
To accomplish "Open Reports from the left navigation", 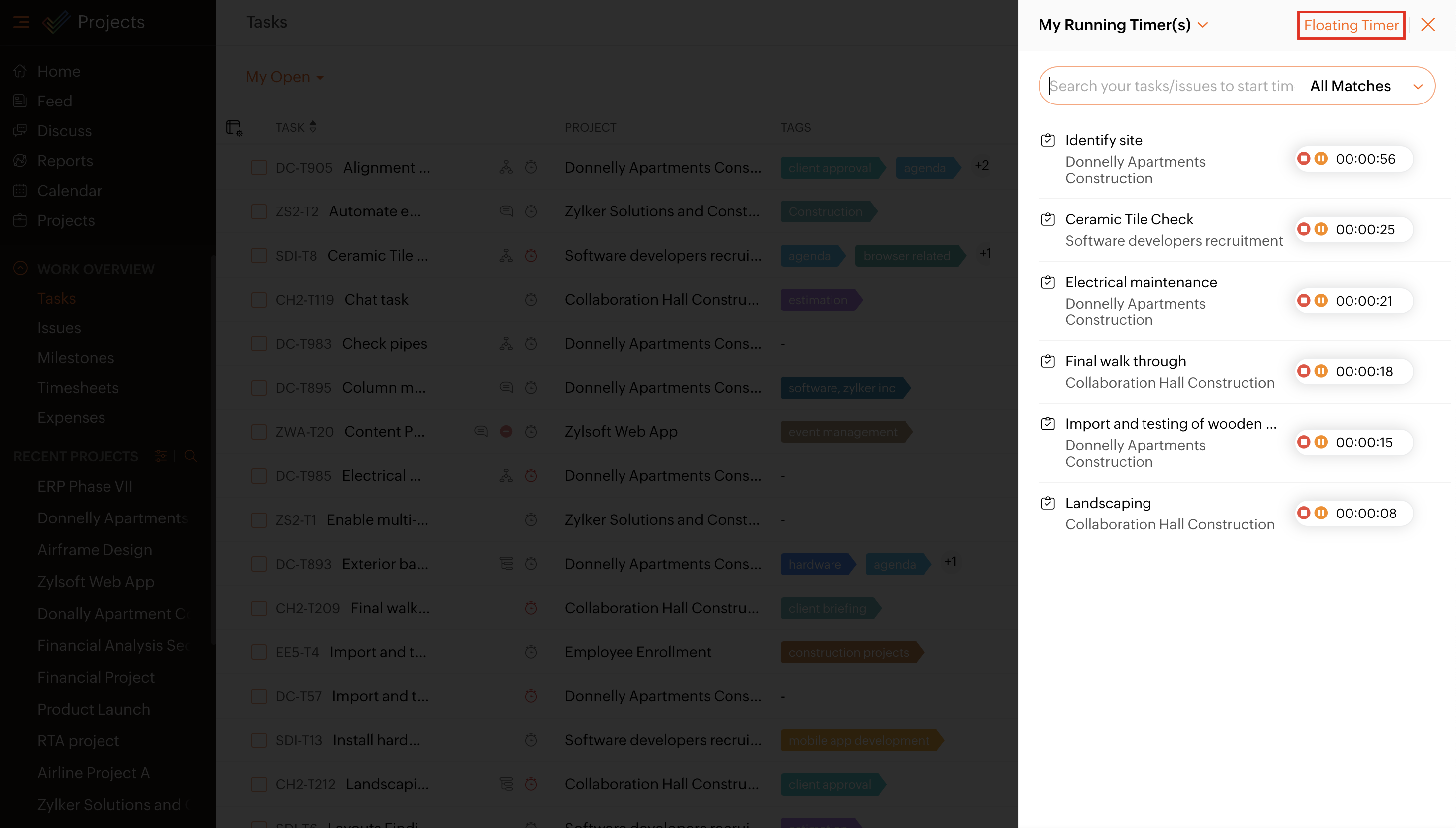I will pyautogui.click(x=65, y=161).
